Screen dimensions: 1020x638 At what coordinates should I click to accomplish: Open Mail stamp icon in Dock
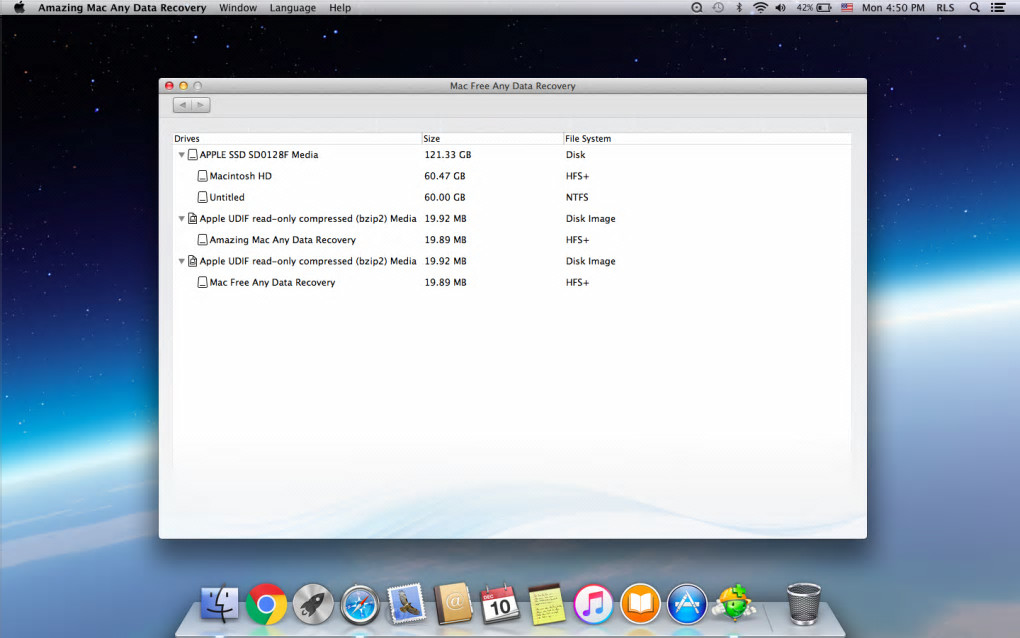(x=406, y=604)
